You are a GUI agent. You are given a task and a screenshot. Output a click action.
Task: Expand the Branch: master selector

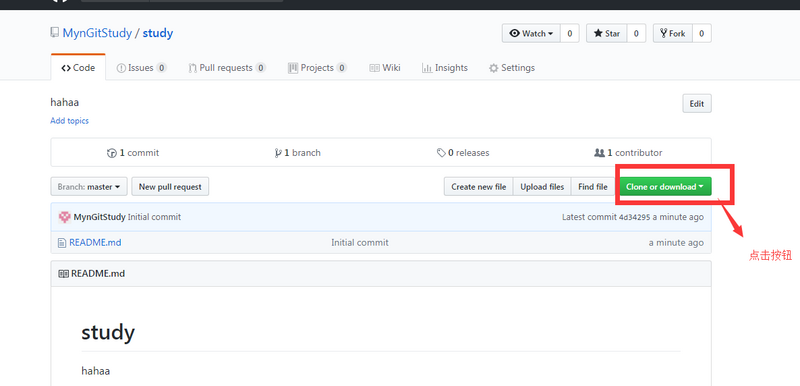pyautogui.click(x=89, y=187)
